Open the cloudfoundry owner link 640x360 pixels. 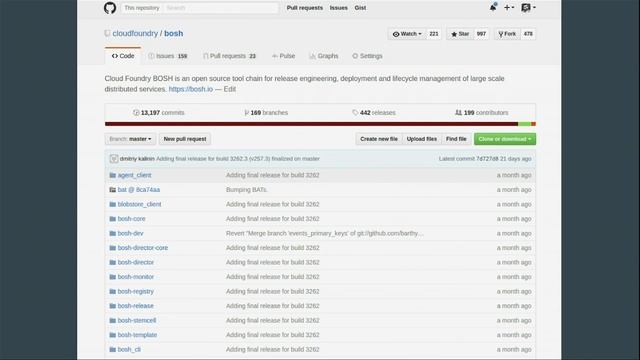pyautogui.click(x=135, y=33)
